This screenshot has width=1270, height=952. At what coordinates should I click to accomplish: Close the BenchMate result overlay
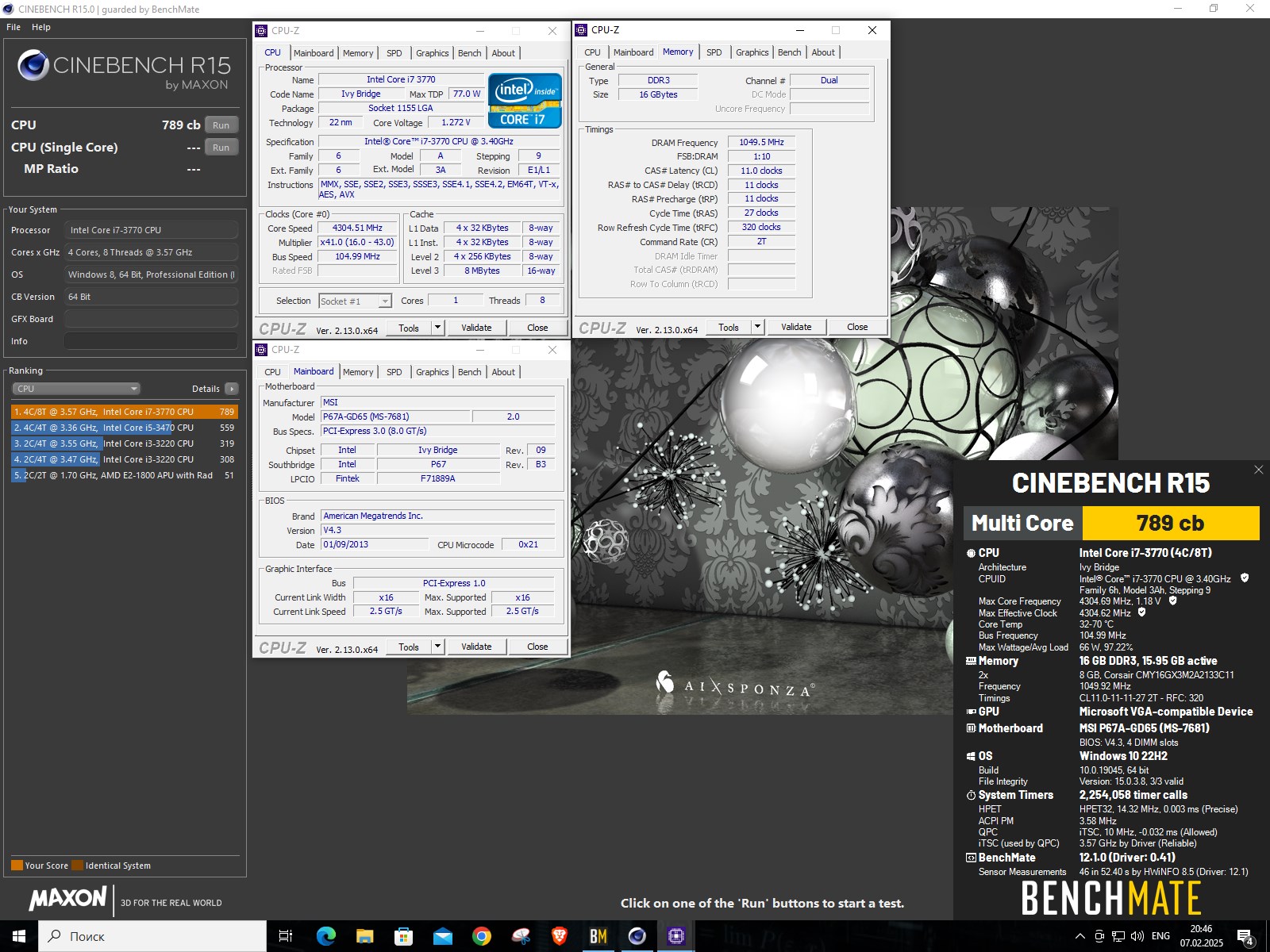[x=1258, y=470]
